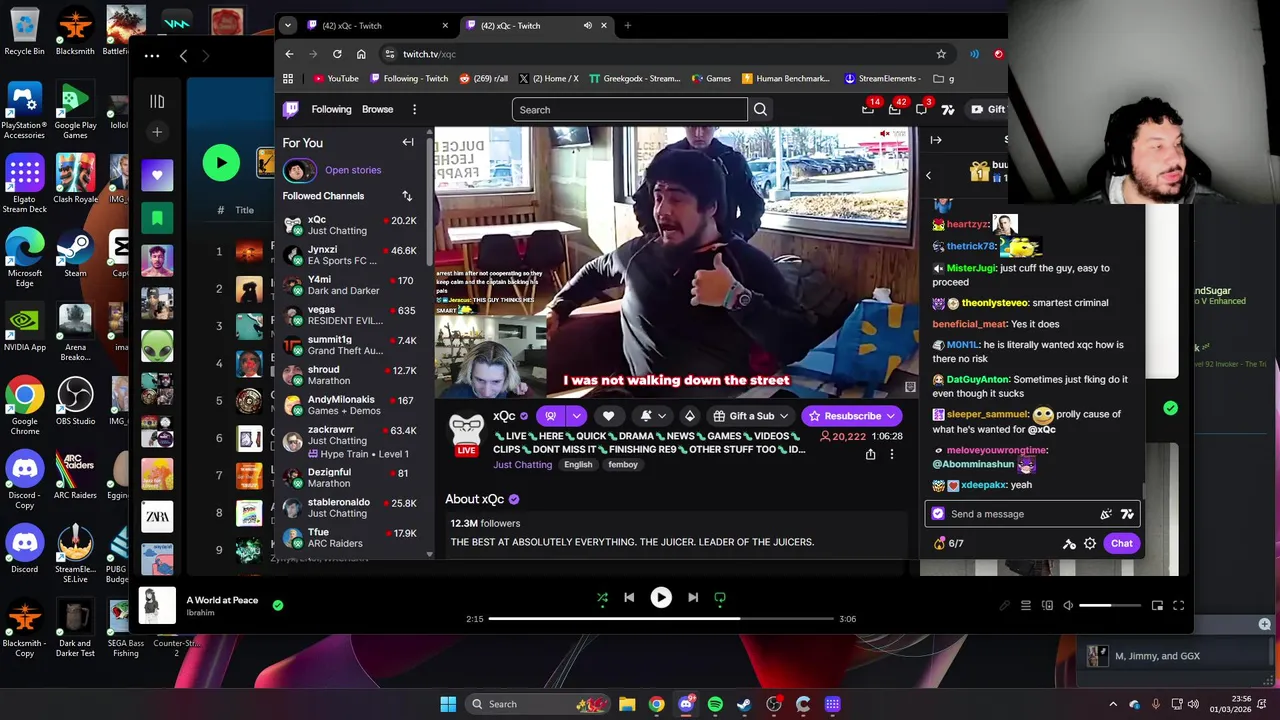1280x720 pixels.
Task: Open the Spotify queue icon
Action: click(x=1025, y=605)
